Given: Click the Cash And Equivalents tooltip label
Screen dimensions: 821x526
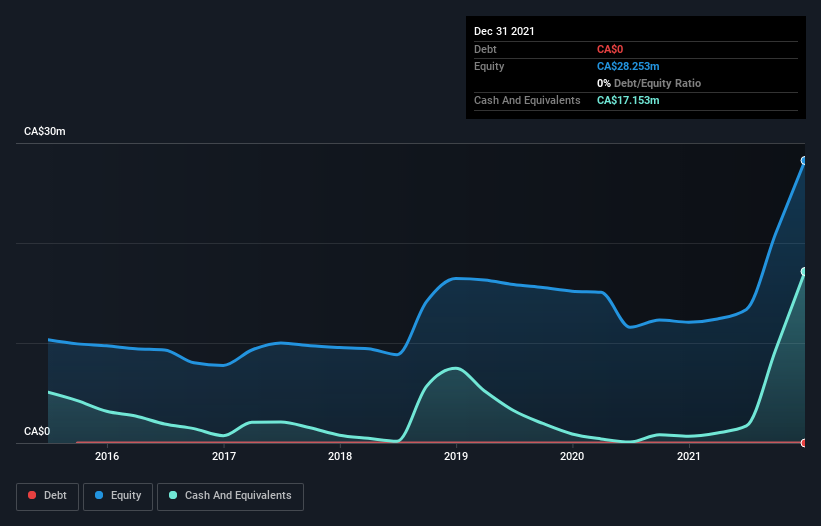Looking at the screenshot, I should 527,100.
